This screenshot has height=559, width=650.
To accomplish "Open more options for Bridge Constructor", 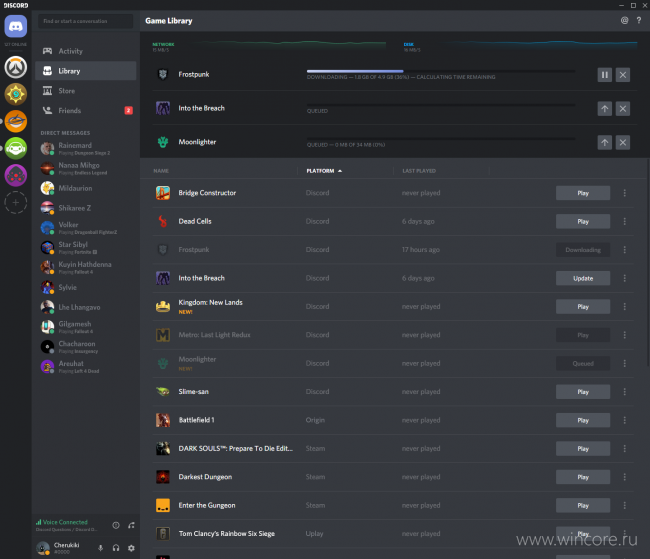I will (624, 193).
